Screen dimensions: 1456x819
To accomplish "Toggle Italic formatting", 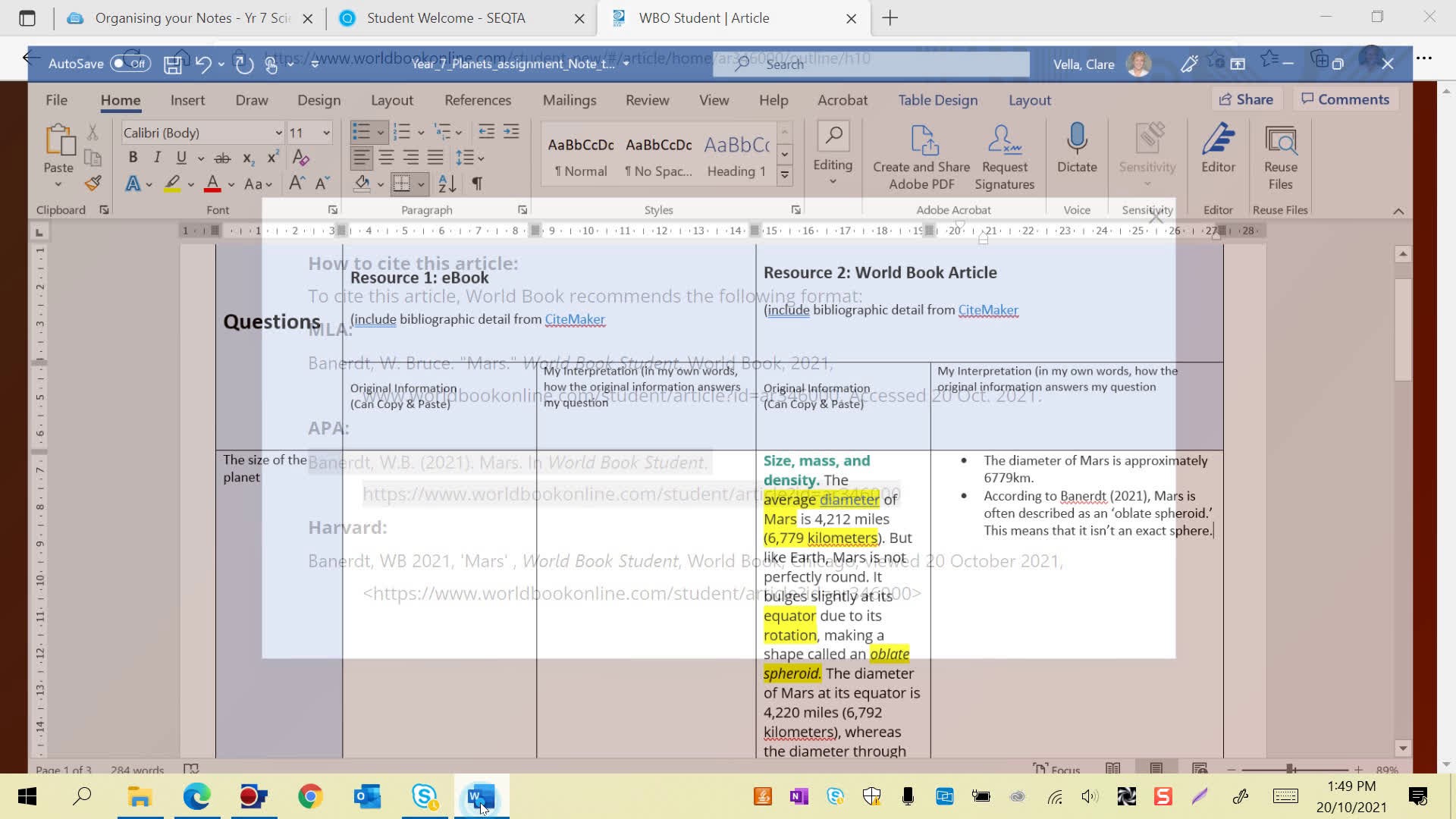I will click(x=157, y=158).
